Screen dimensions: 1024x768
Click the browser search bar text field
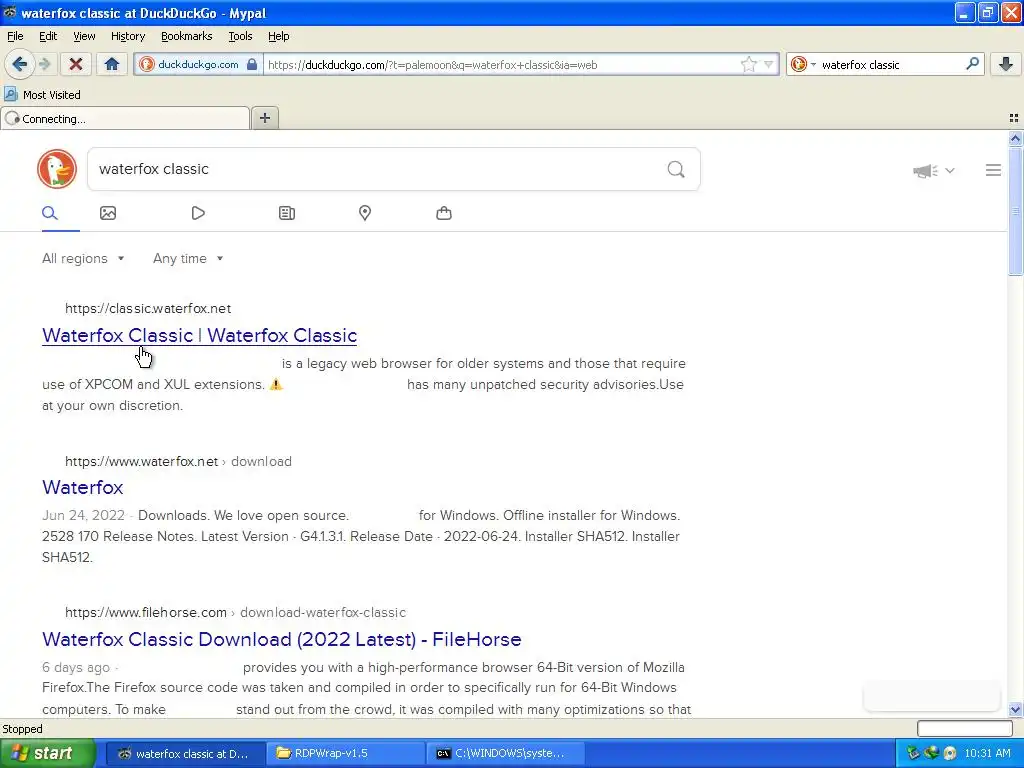tap(891, 65)
